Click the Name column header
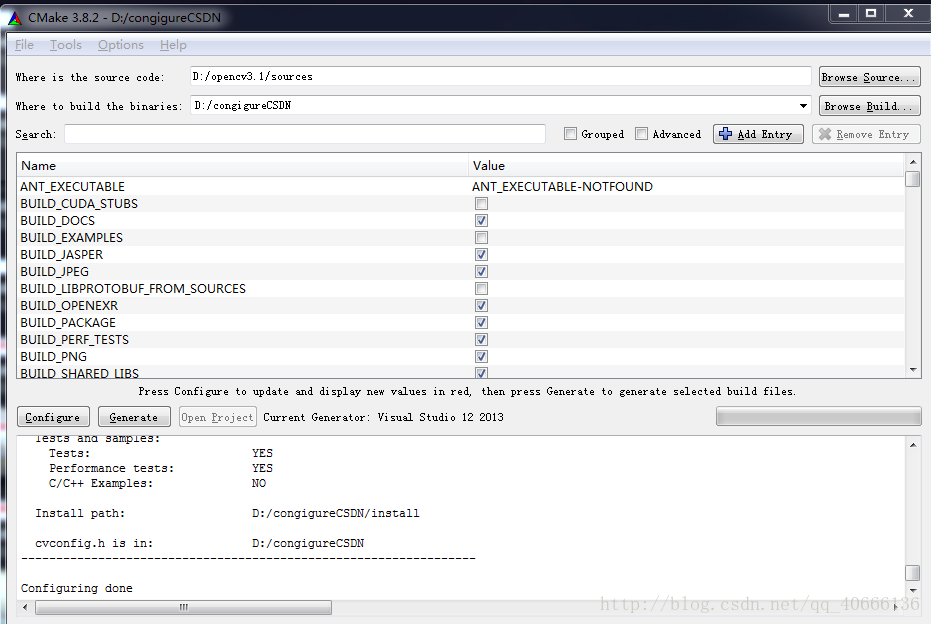Viewport: 931px width, 624px height. pyautogui.click(x=242, y=166)
